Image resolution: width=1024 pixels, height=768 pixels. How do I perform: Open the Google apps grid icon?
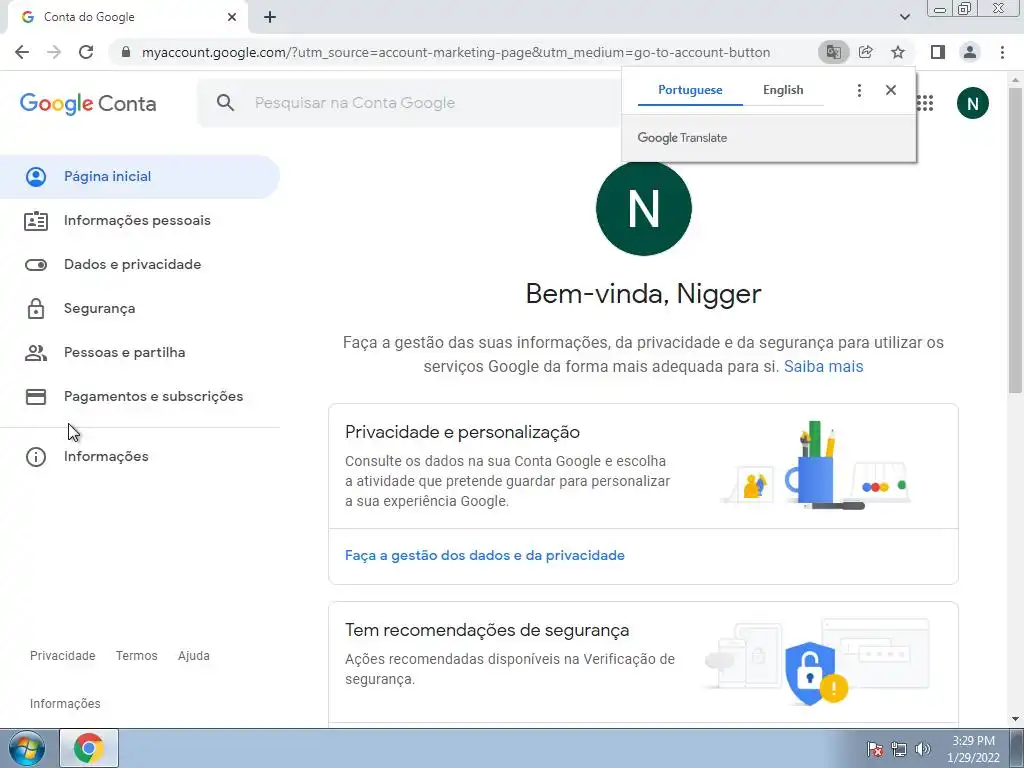point(925,103)
